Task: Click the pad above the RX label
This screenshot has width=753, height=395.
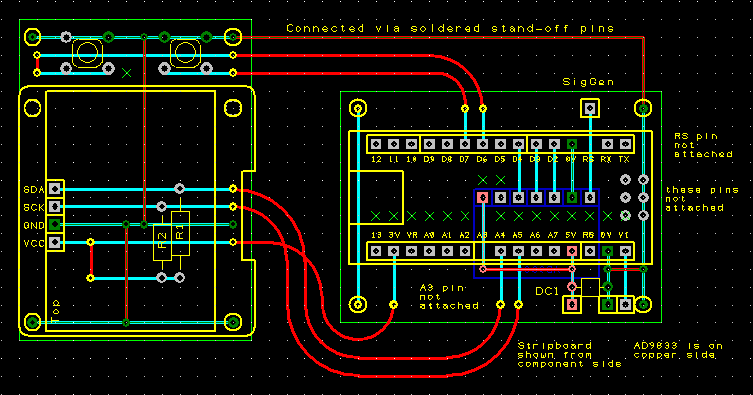Action: point(607,144)
